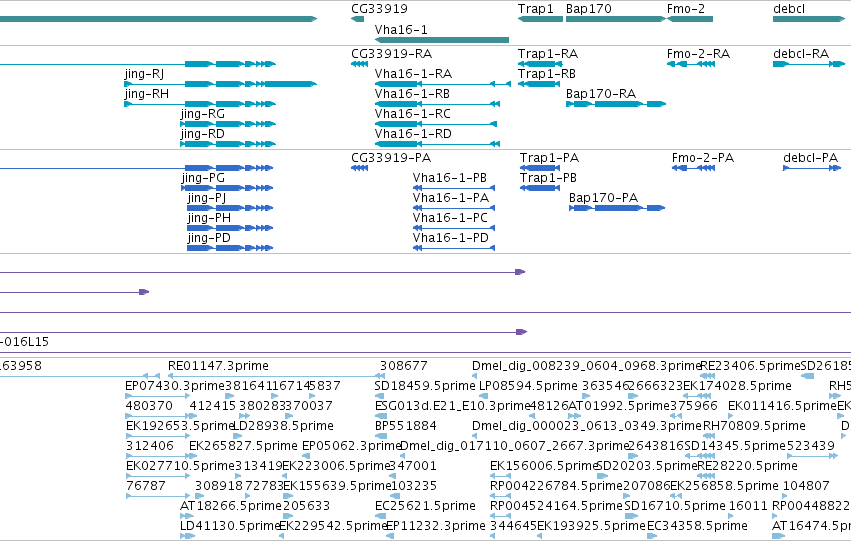Select EST EP07430.3prime
This screenshot has width=851, height=541.
coord(175,386)
